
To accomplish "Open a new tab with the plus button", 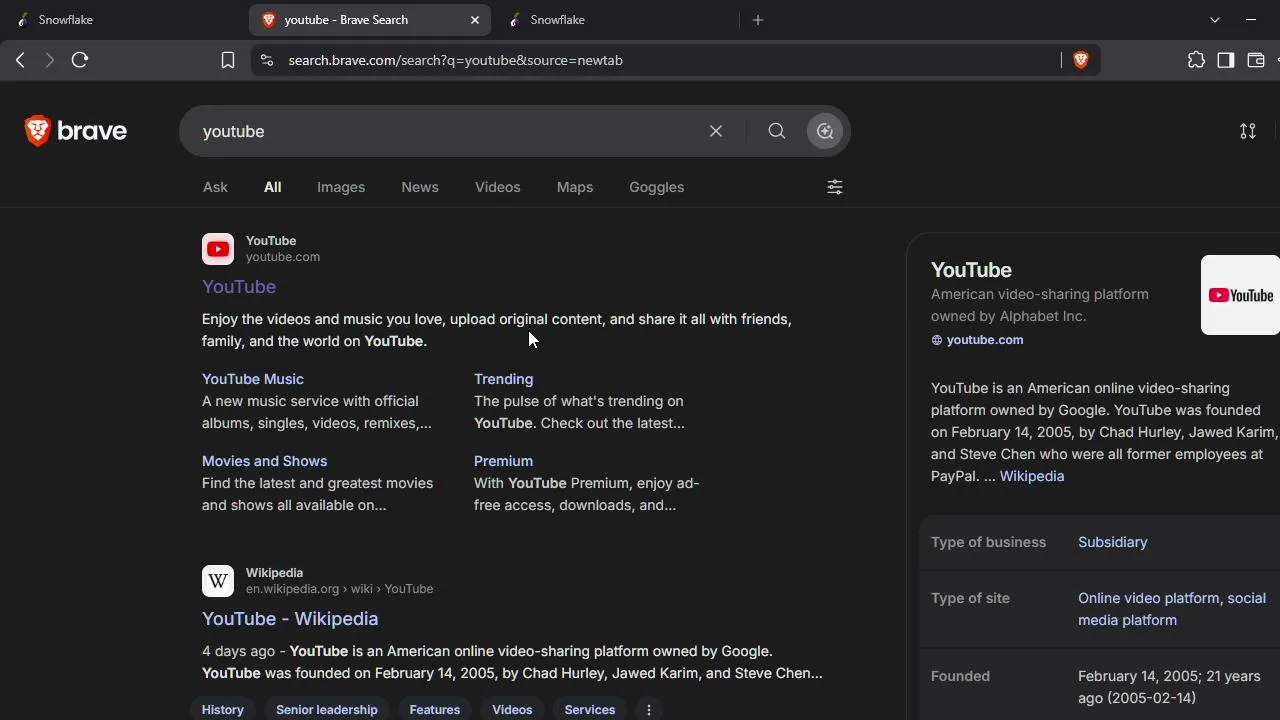I will (x=758, y=20).
